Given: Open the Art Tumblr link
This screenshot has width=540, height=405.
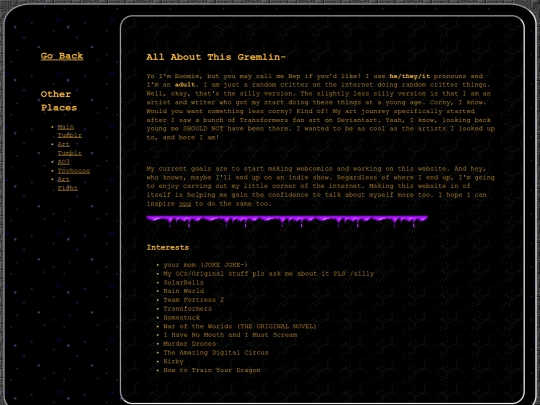Looking at the screenshot, I should pos(69,149).
